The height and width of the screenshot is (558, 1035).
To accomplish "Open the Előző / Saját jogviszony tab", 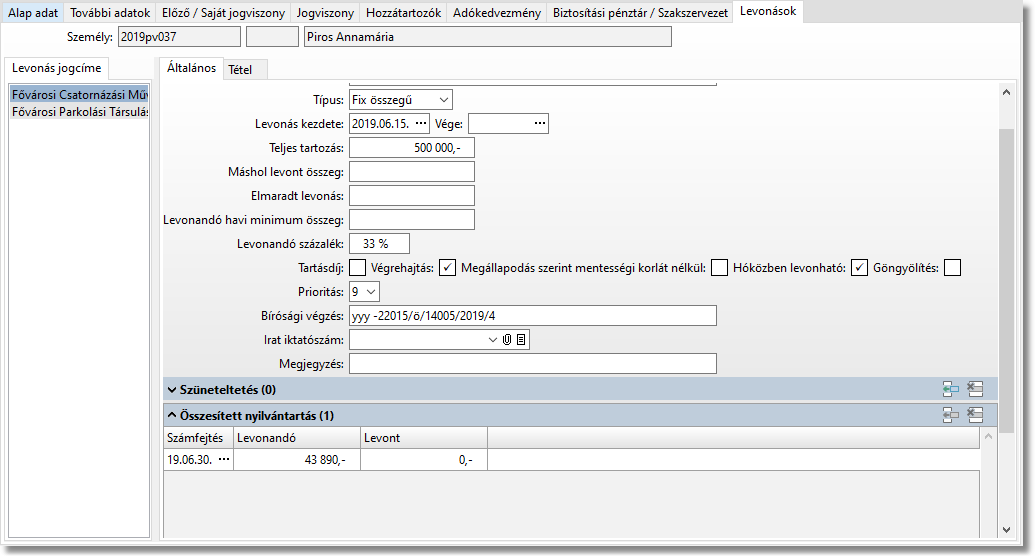I will pyautogui.click(x=223, y=13).
